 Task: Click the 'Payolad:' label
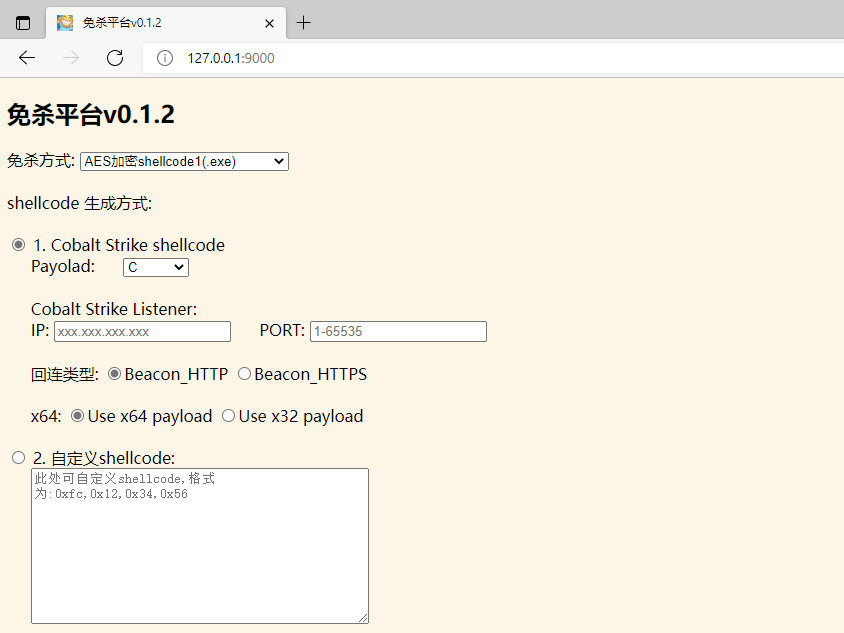click(x=63, y=266)
